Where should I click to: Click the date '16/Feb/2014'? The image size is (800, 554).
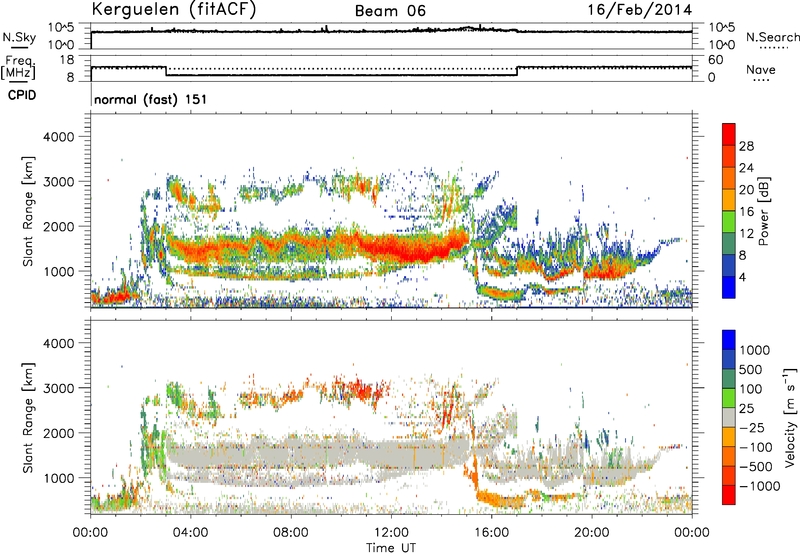pyautogui.click(x=640, y=9)
